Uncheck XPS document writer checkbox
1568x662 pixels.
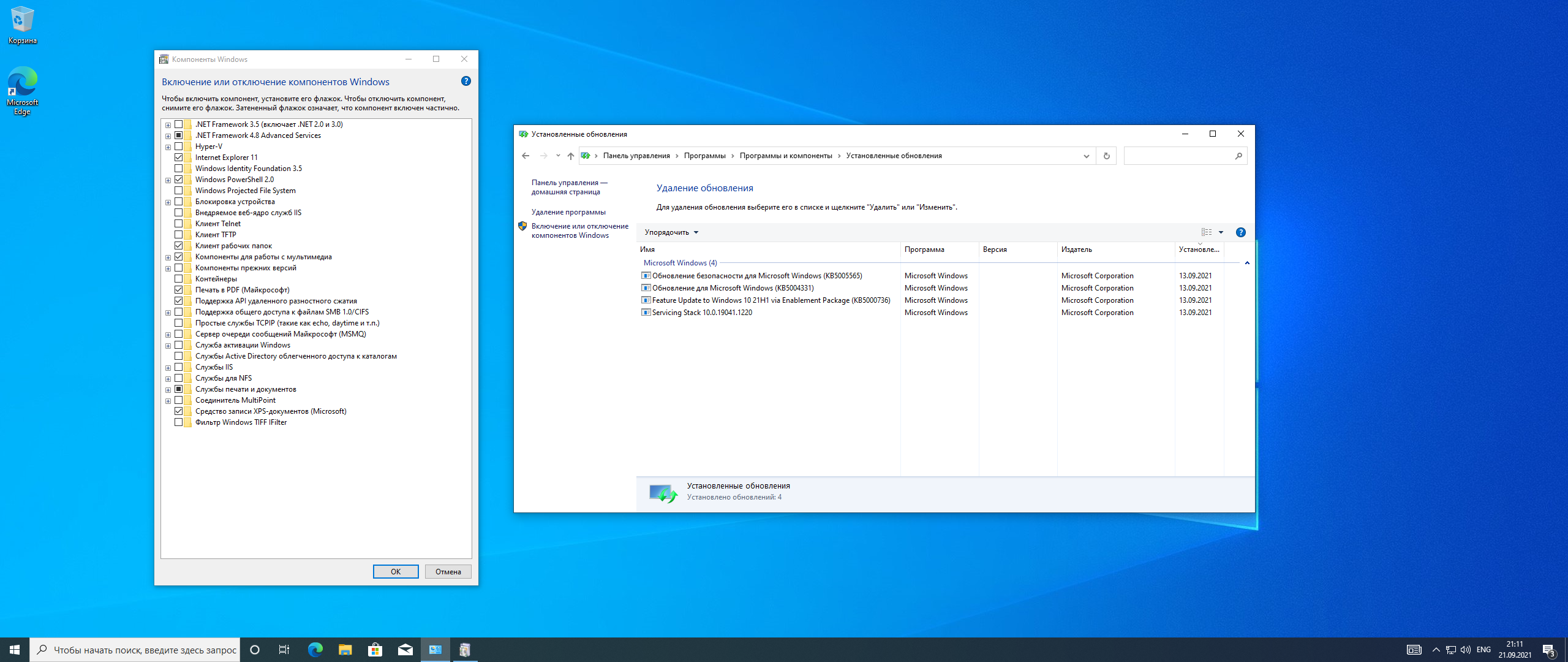pyautogui.click(x=178, y=411)
